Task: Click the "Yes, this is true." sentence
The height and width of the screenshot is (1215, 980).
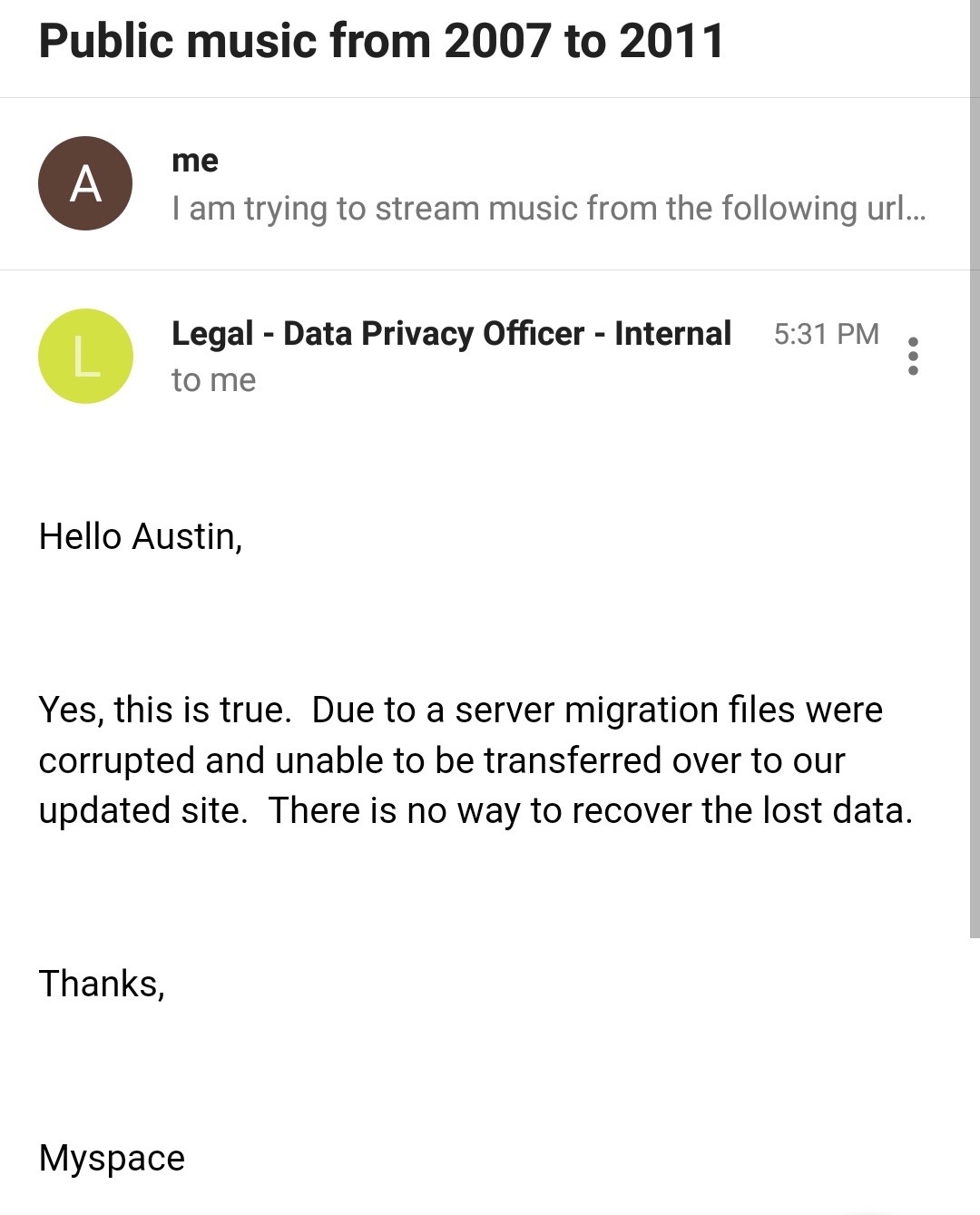Action: point(164,710)
